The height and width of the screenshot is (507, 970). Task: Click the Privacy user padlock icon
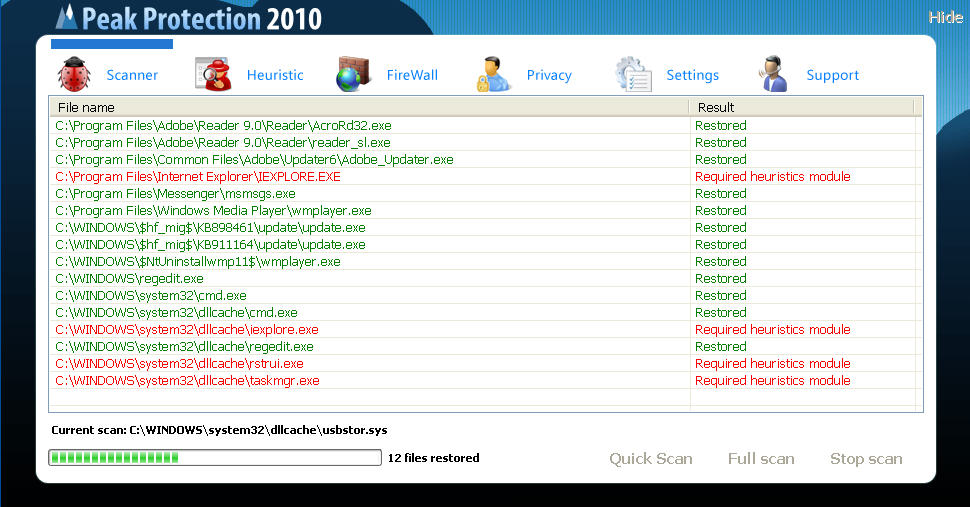tap(493, 74)
